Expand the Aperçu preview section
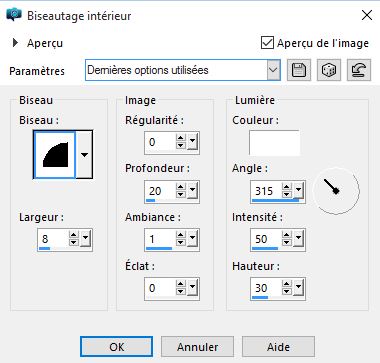The height and width of the screenshot is (363, 380). (x=15, y=43)
